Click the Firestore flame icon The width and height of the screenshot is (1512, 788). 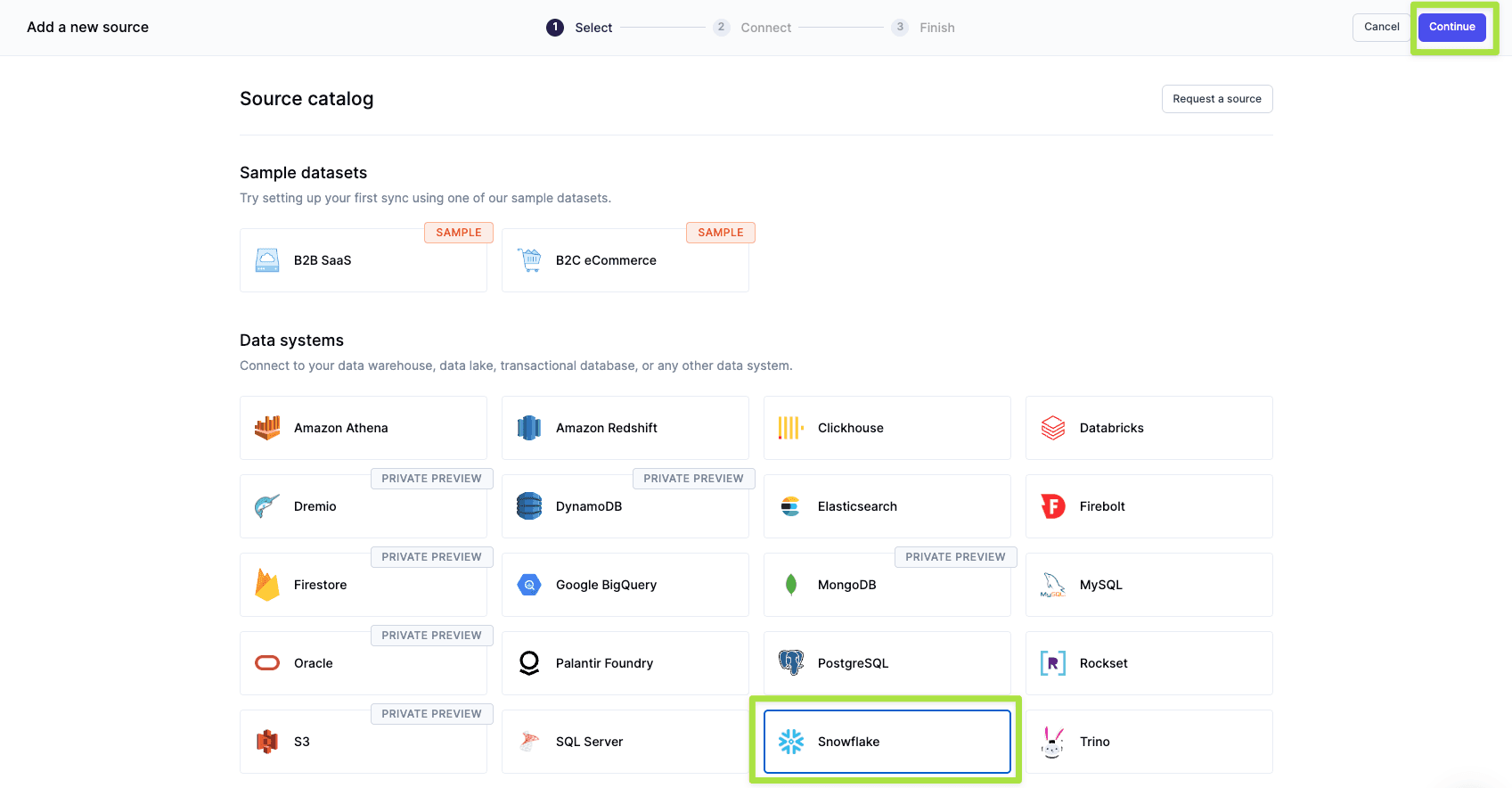pos(267,585)
